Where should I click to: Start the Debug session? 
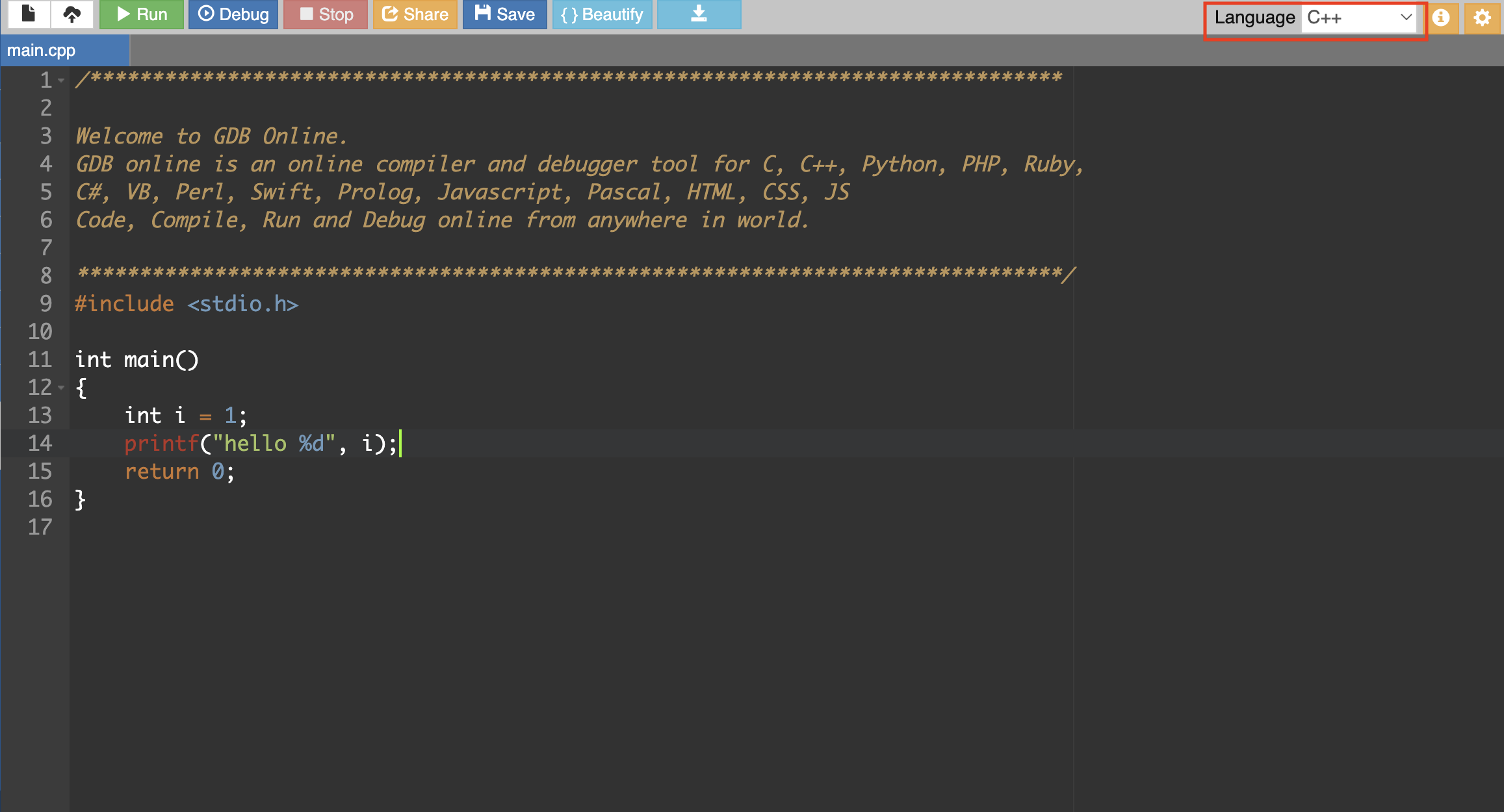coord(233,14)
